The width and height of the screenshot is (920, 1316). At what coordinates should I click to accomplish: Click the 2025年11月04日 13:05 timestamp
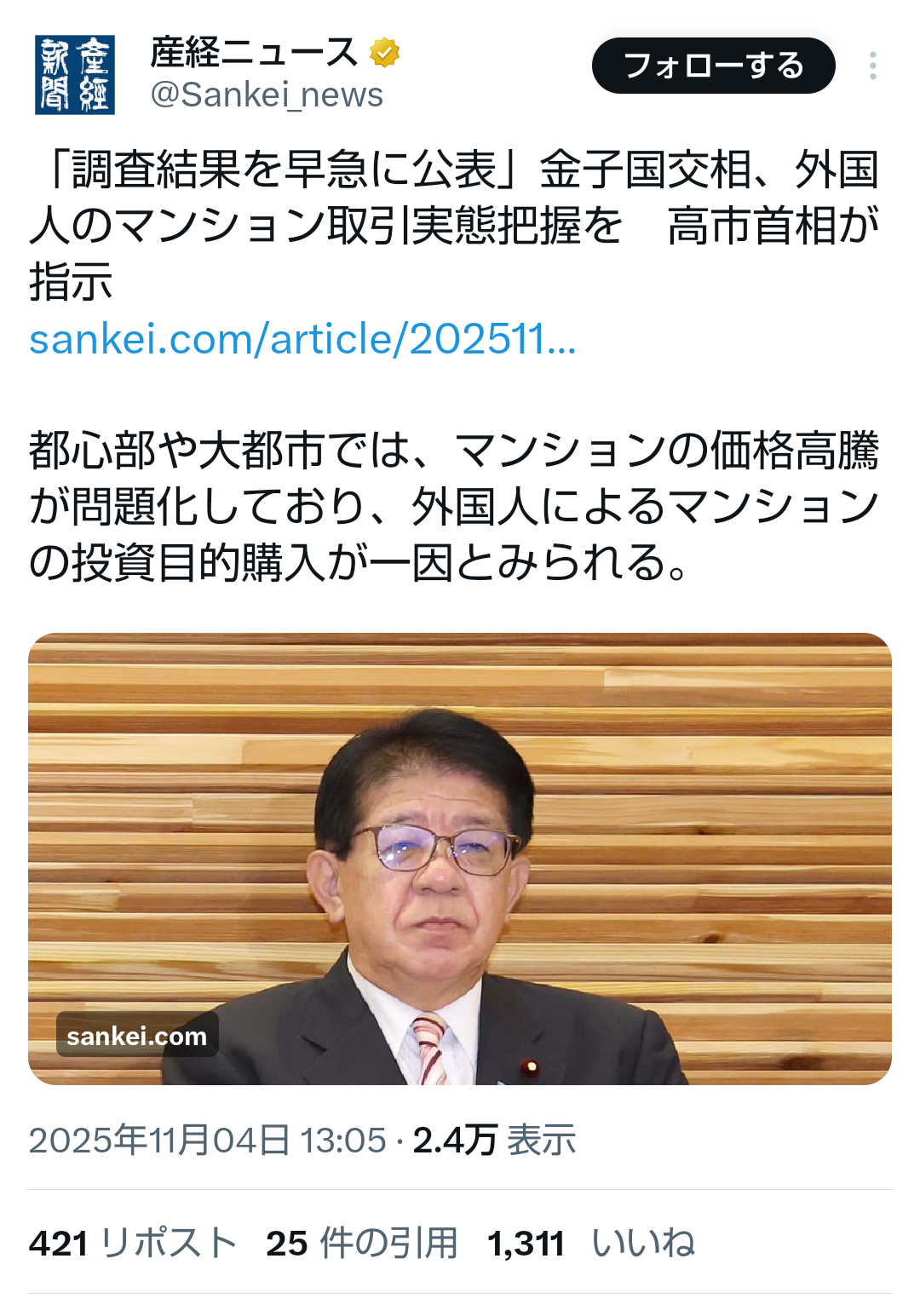coord(208,1140)
